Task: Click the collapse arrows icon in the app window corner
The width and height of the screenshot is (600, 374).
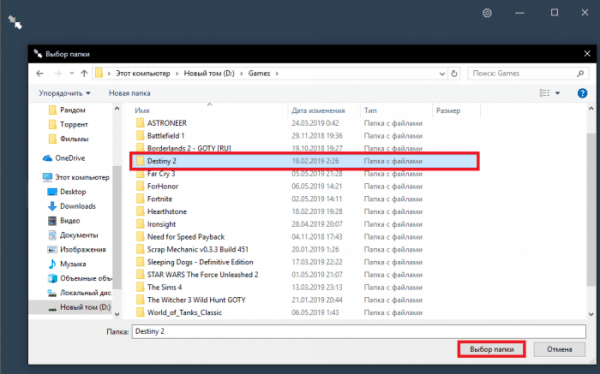Action: [15, 22]
